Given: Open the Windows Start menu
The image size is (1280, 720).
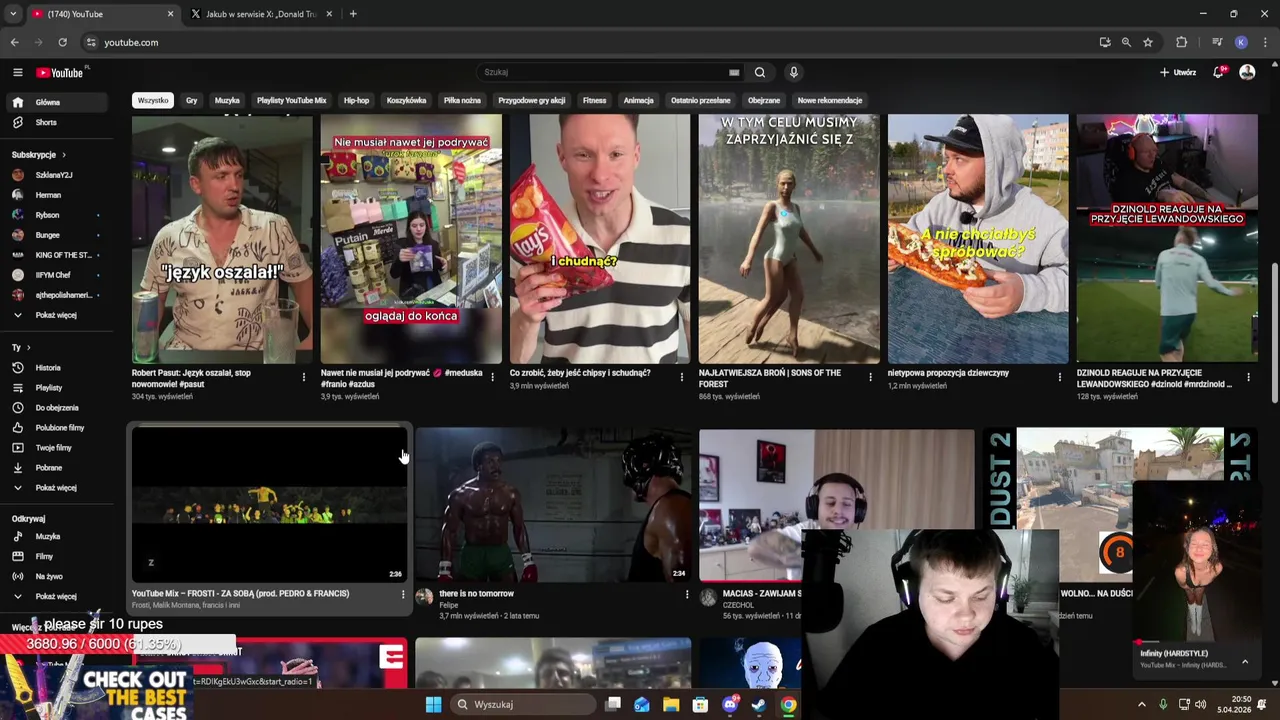Looking at the screenshot, I should (x=433, y=704).
